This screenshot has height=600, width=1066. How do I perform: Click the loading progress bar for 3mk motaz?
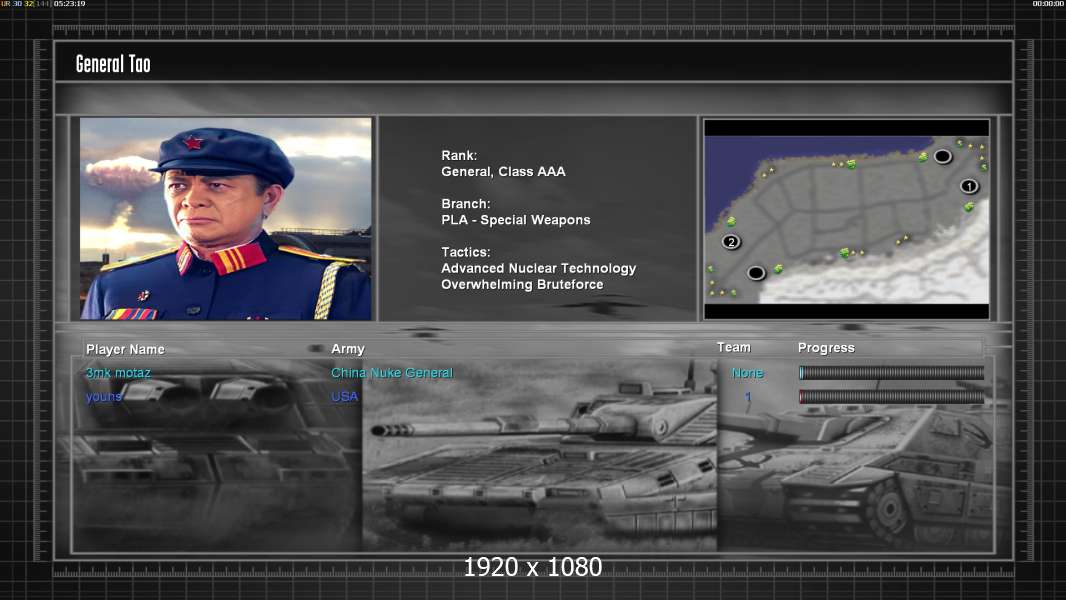(x=891, y=372)
